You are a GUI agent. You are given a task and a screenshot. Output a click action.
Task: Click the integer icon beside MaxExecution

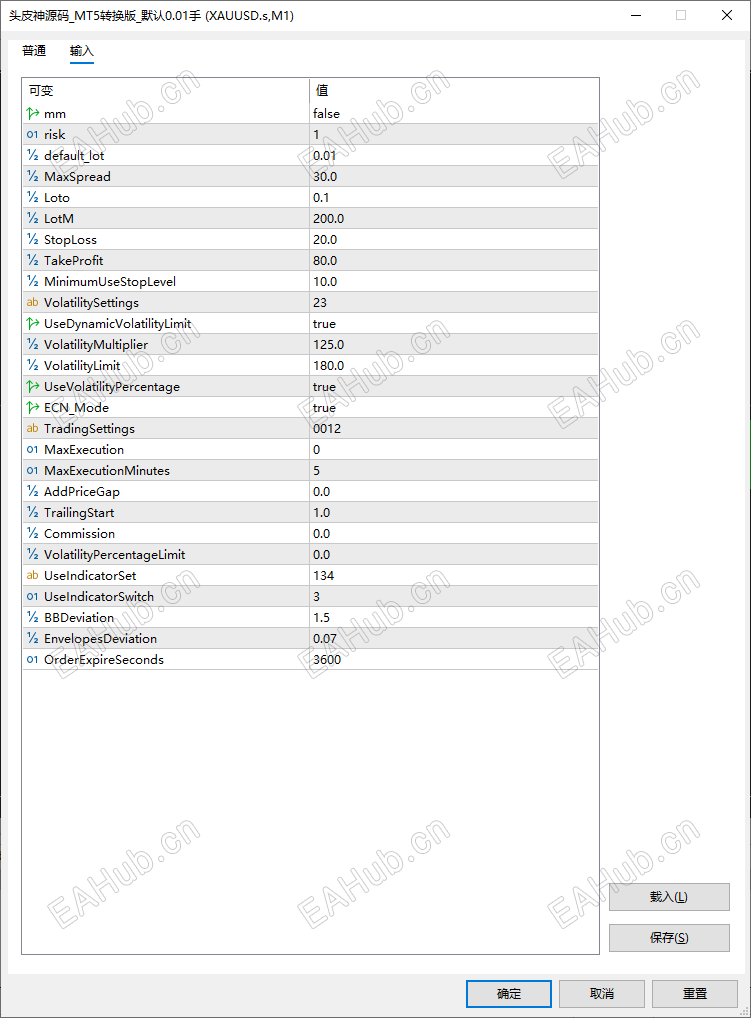[32, 449]
